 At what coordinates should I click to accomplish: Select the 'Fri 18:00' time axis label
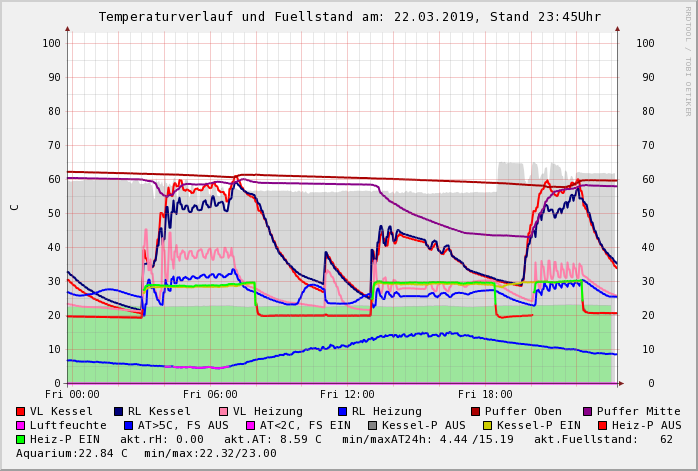point(485,394)
